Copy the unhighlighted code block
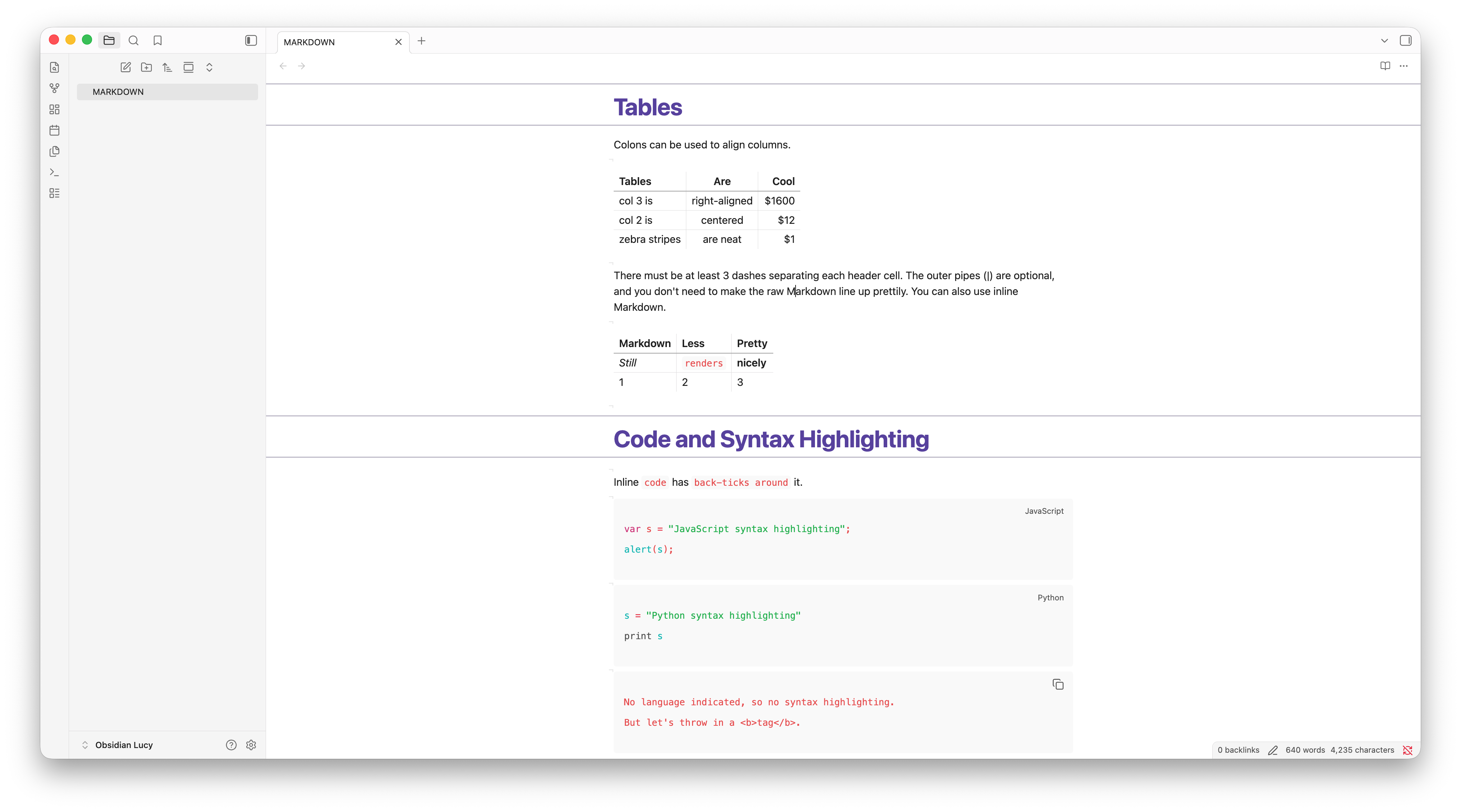Screen dimensions: 1461x812 click(1058, 684)
